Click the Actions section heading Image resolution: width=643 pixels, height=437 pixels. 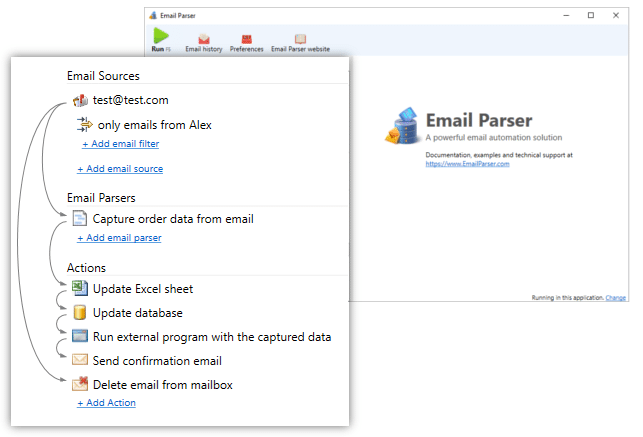(x=87, y=268)
